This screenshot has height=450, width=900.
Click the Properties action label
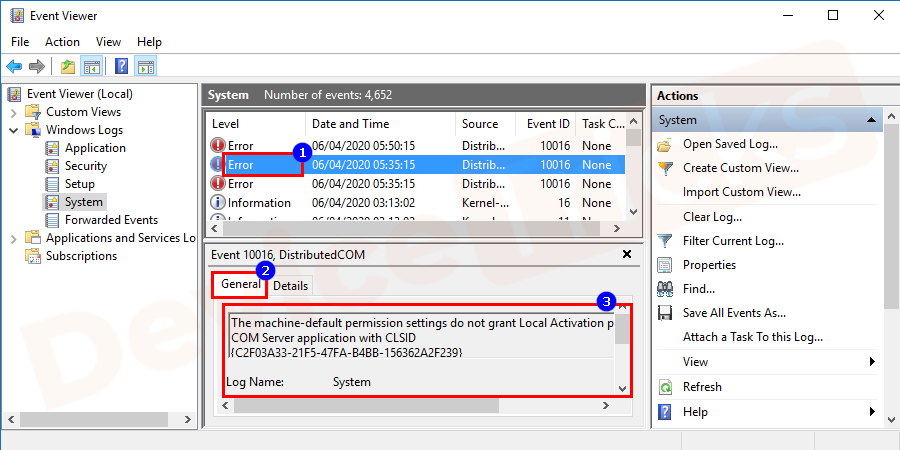click(709, 265)
